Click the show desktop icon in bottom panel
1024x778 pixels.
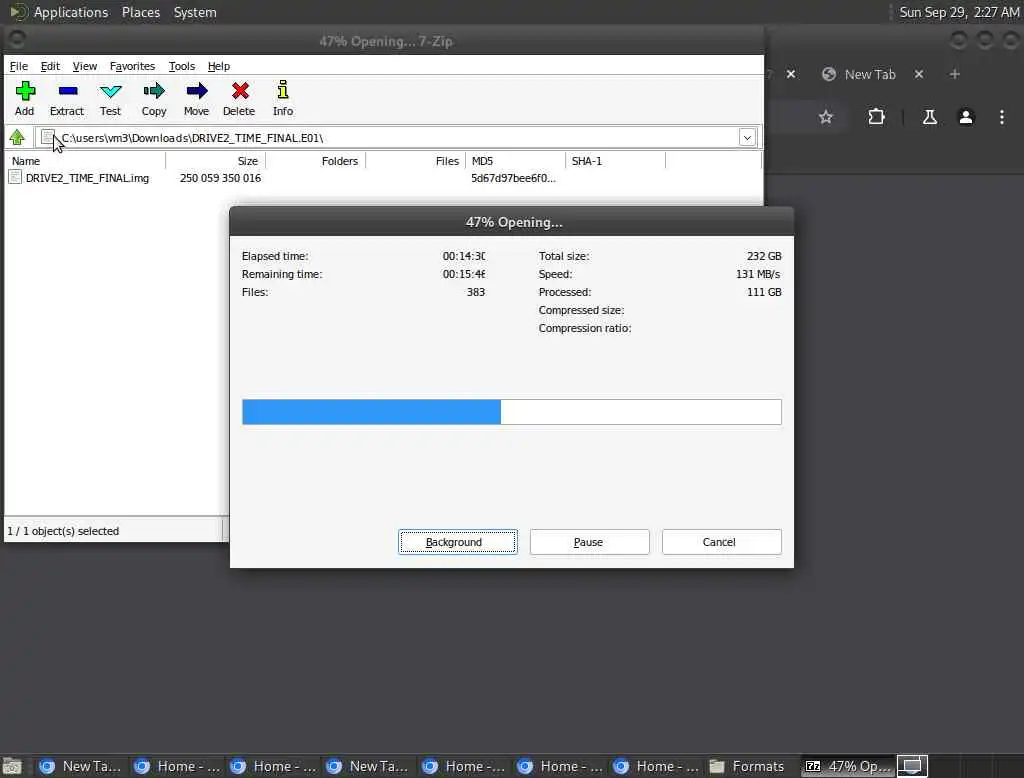[x=12, y=766]
